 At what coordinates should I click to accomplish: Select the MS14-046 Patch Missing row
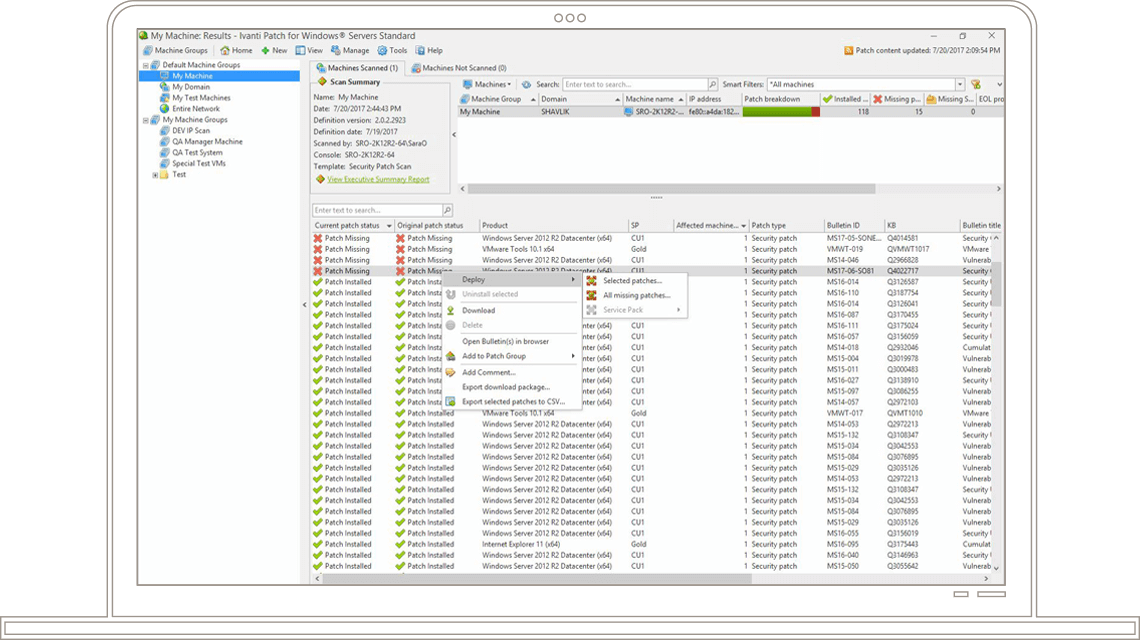pyautogui.click(x=651, y=260)
